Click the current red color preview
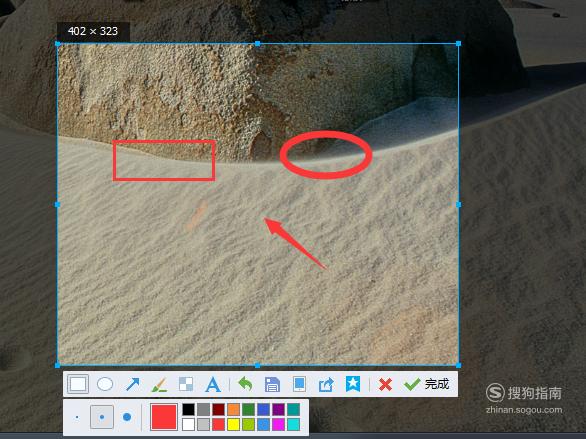Image resolution: width=586 pixels, height=439 pixels. coord(164,417)
